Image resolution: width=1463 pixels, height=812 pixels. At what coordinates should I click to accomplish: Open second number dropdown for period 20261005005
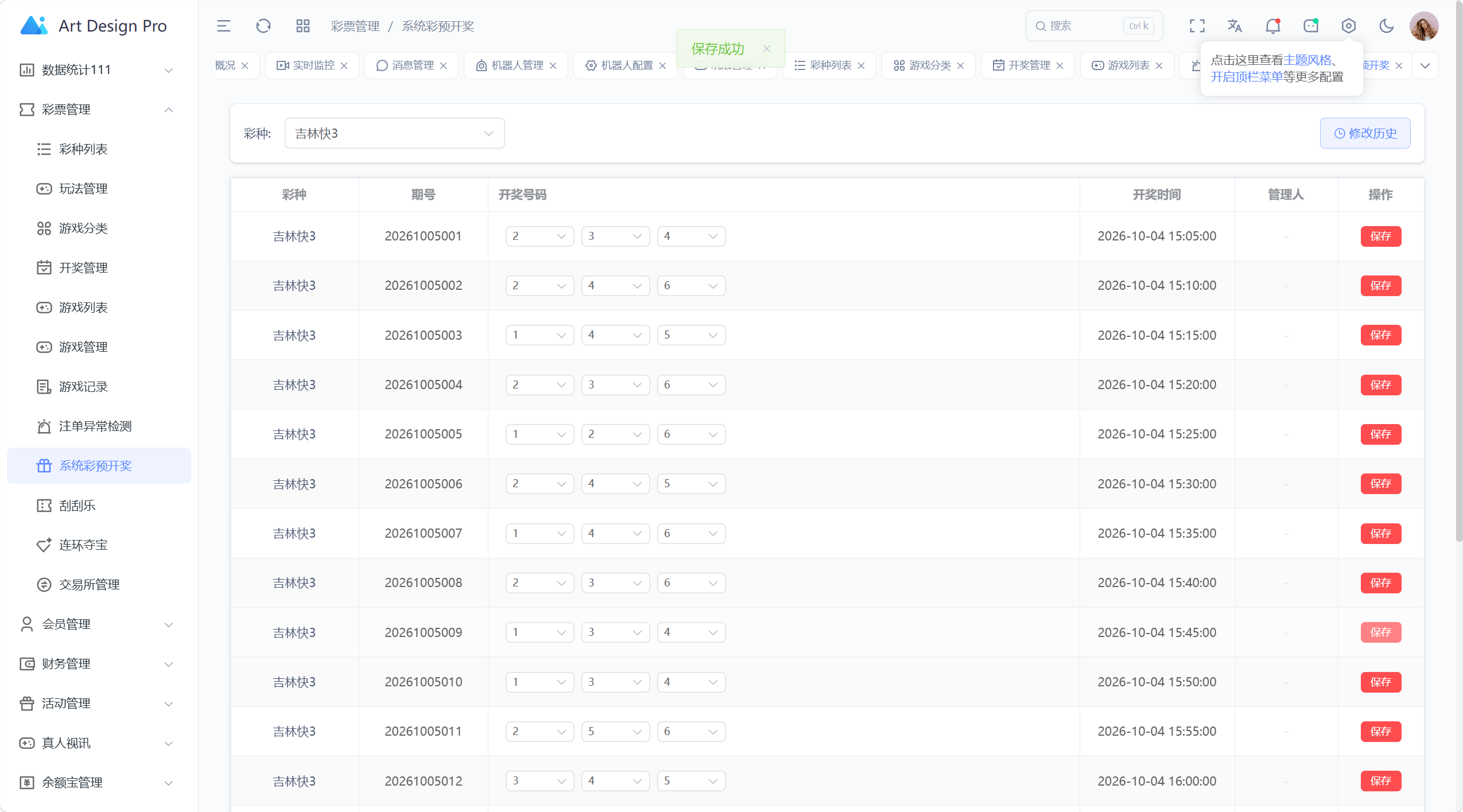click(615, 434)
